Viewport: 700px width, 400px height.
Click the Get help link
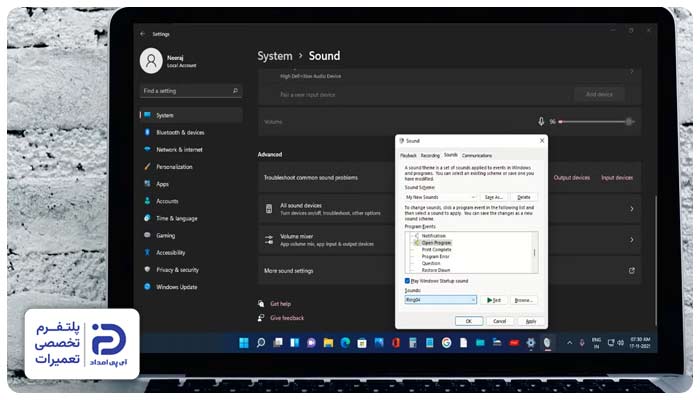point(280,304)
